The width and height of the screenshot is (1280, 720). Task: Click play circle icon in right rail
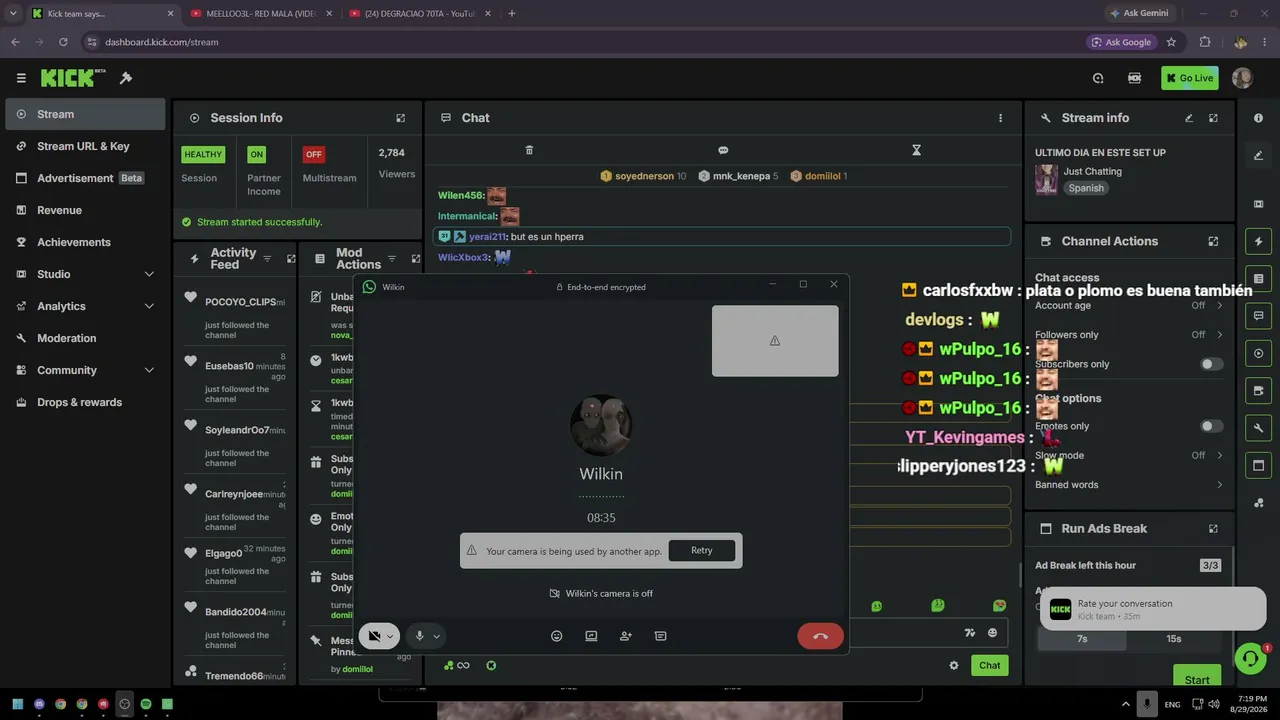click(1258, 353)
